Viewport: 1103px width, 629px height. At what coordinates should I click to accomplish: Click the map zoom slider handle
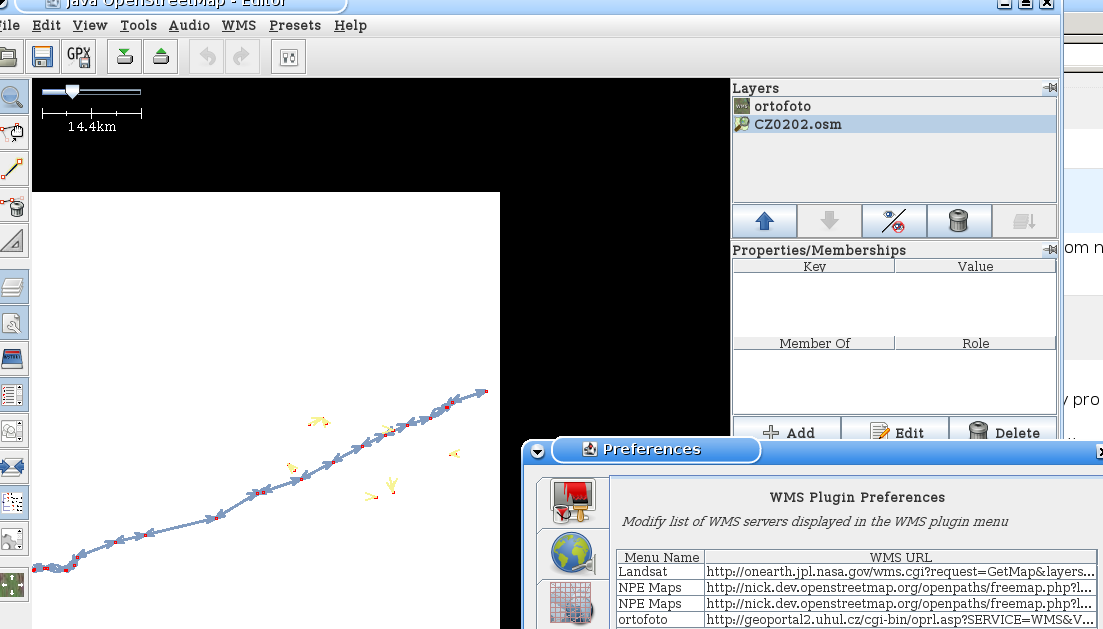(72, 91)
